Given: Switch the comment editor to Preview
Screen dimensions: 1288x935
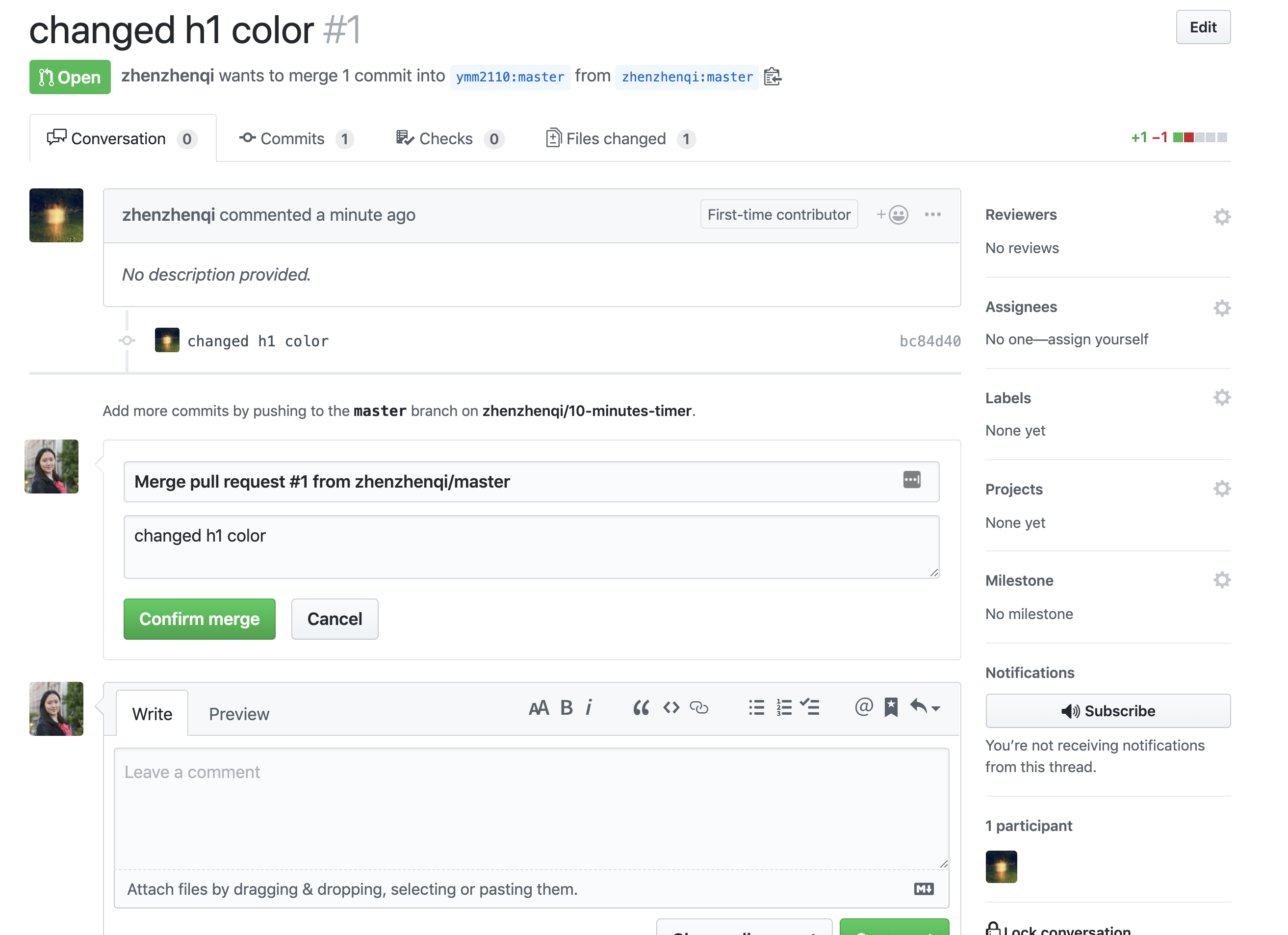Looking at the screenshot, I should click(238, 714).
